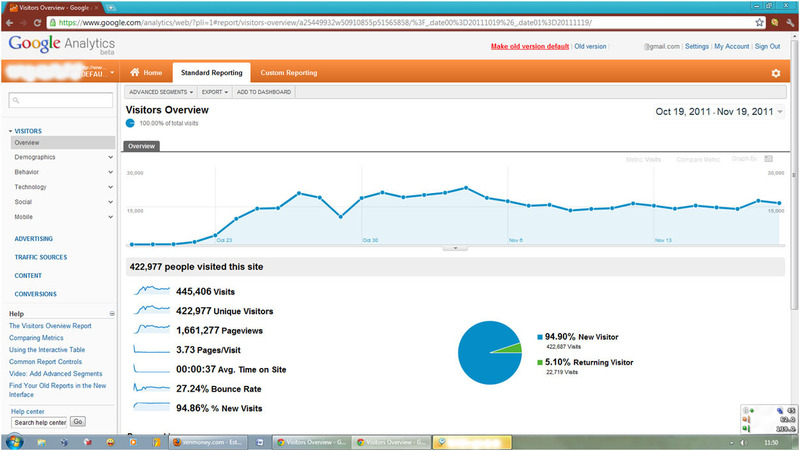Viewport: 800px width, 451px height.
Task: Click the Visits sparkline thumbnail
Action: click(x=152, y=291)
